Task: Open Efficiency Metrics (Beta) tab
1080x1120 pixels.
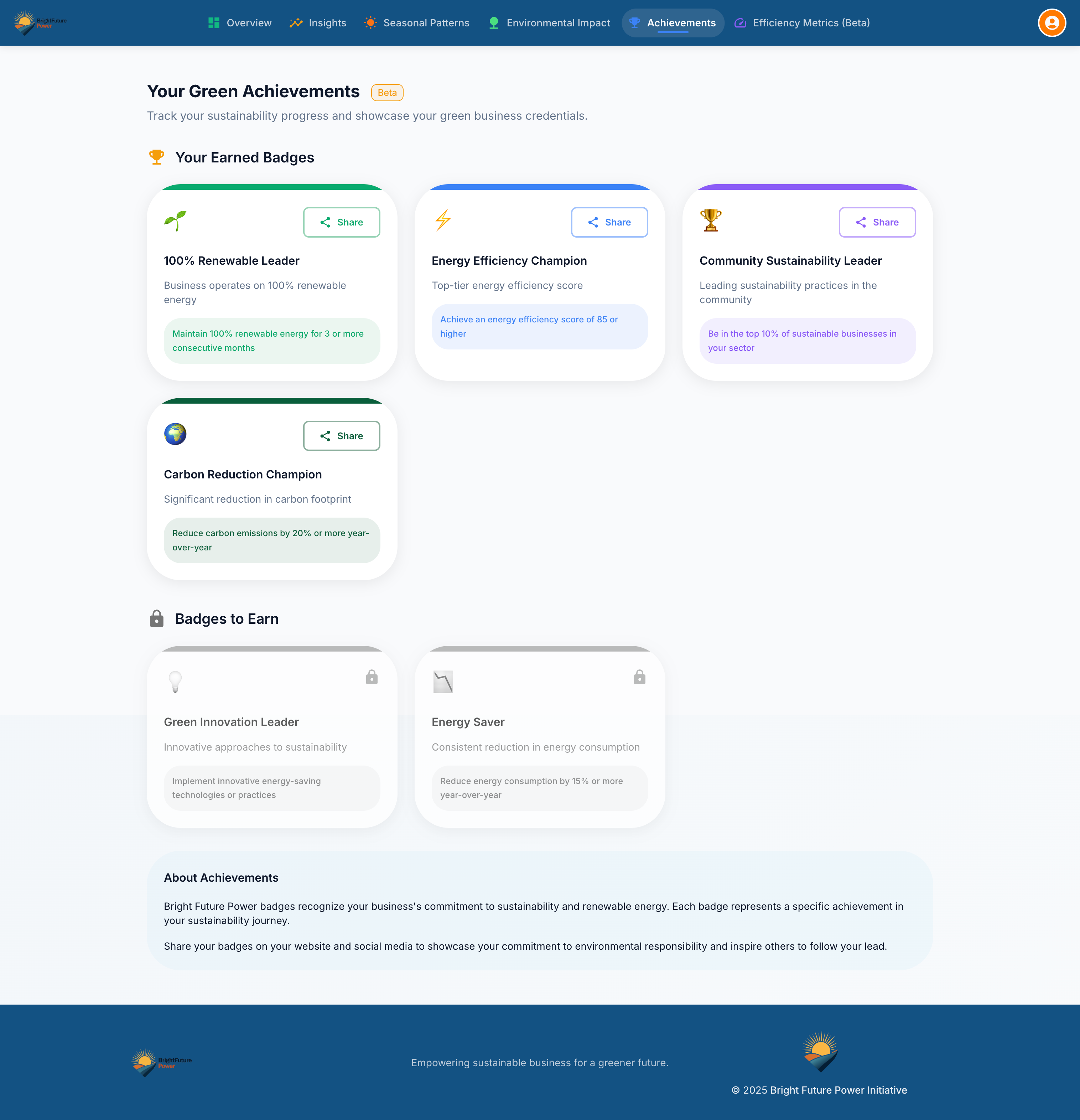Action: pyautogui.click(x=802, y=23)
